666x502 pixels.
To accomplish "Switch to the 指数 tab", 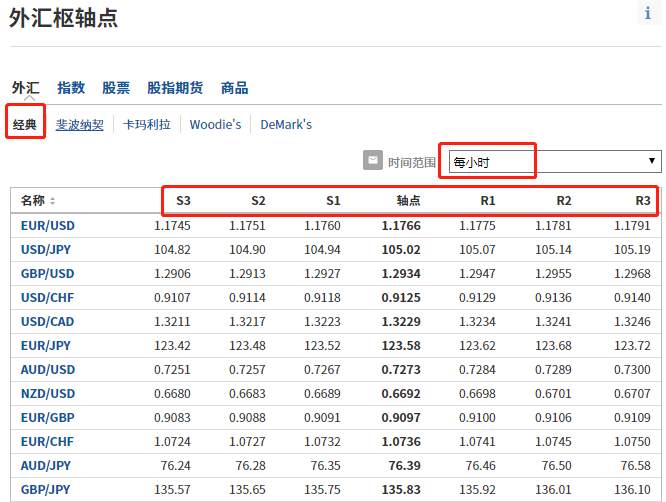I will pyautogui.click(x=71, y=88).
